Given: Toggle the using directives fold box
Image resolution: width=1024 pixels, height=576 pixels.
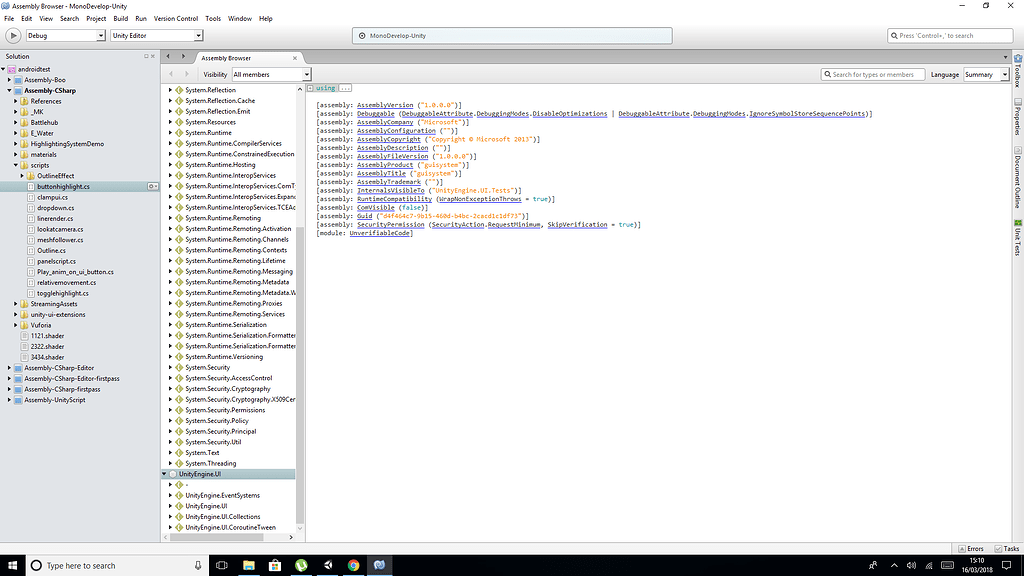Looking at the screenshot, I should (x=310, y=88).
